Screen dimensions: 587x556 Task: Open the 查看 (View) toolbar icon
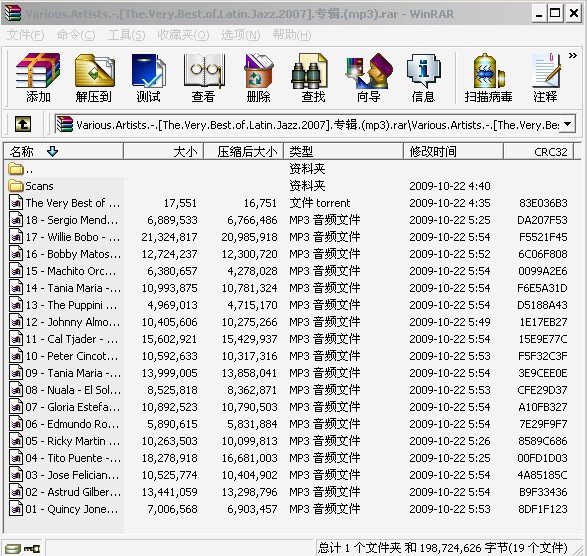[x=204, y=78]
